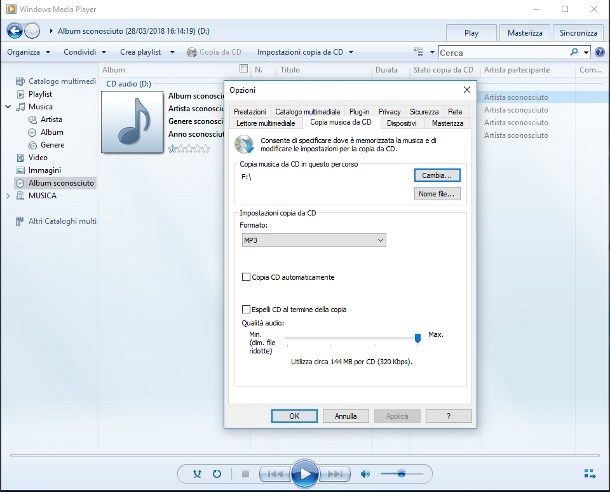The width and height of the screenshot is (610, 492).
Task: Expand the MUSICA drive node
Action: click(x=8, y=196)
